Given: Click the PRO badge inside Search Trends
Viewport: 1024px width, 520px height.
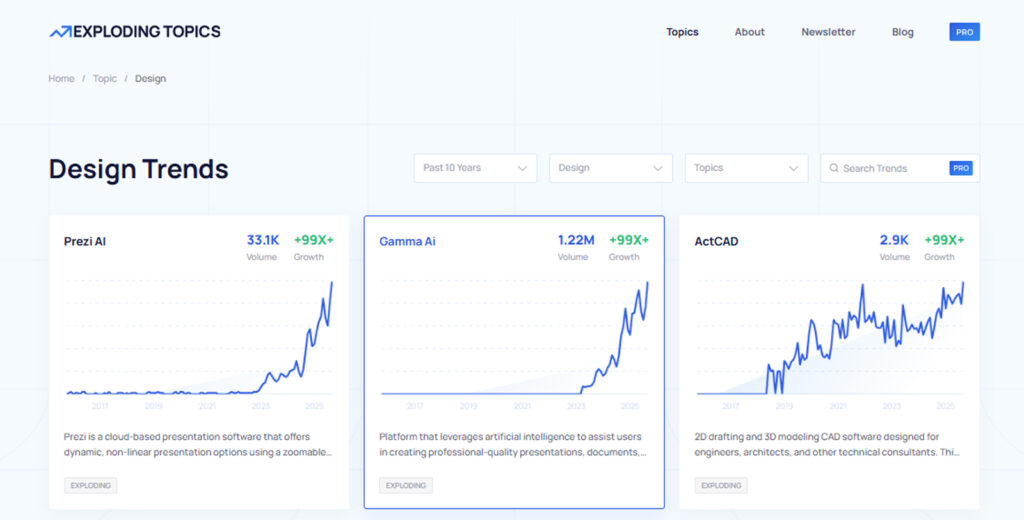Looking at the screenshot, I should click(x=960, y=168).
